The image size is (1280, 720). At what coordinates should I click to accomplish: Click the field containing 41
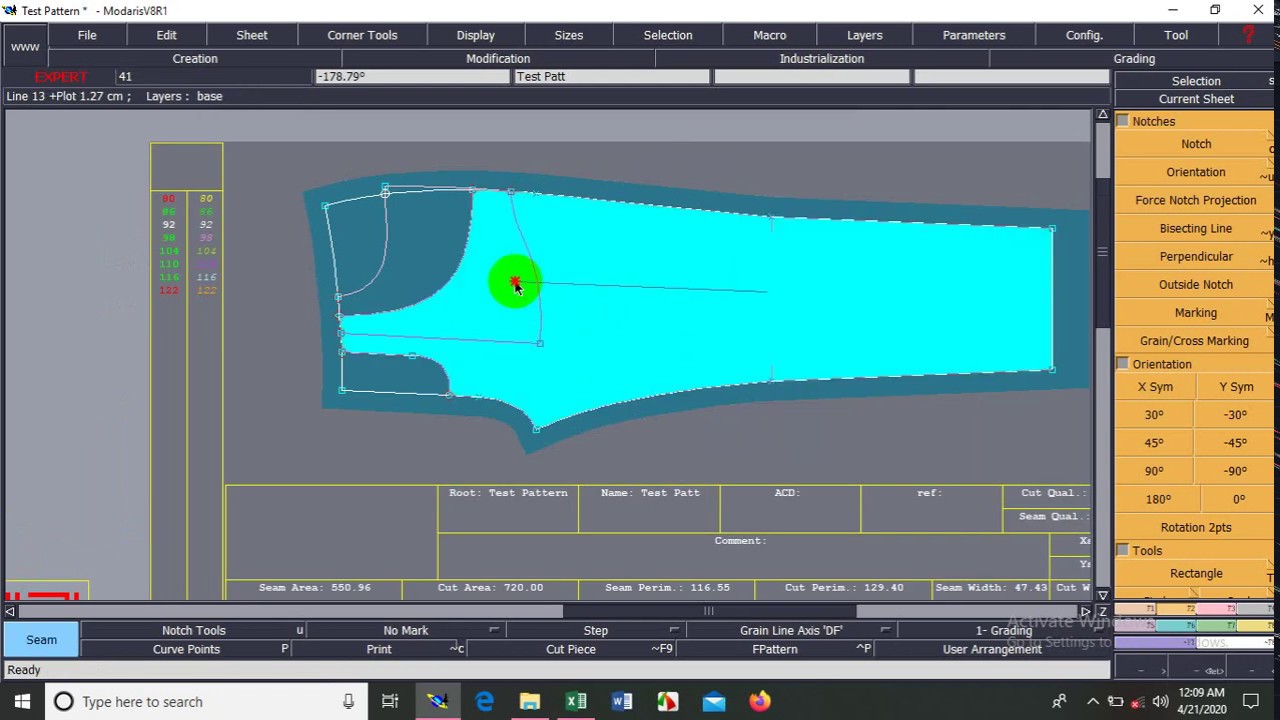[213, 77]
